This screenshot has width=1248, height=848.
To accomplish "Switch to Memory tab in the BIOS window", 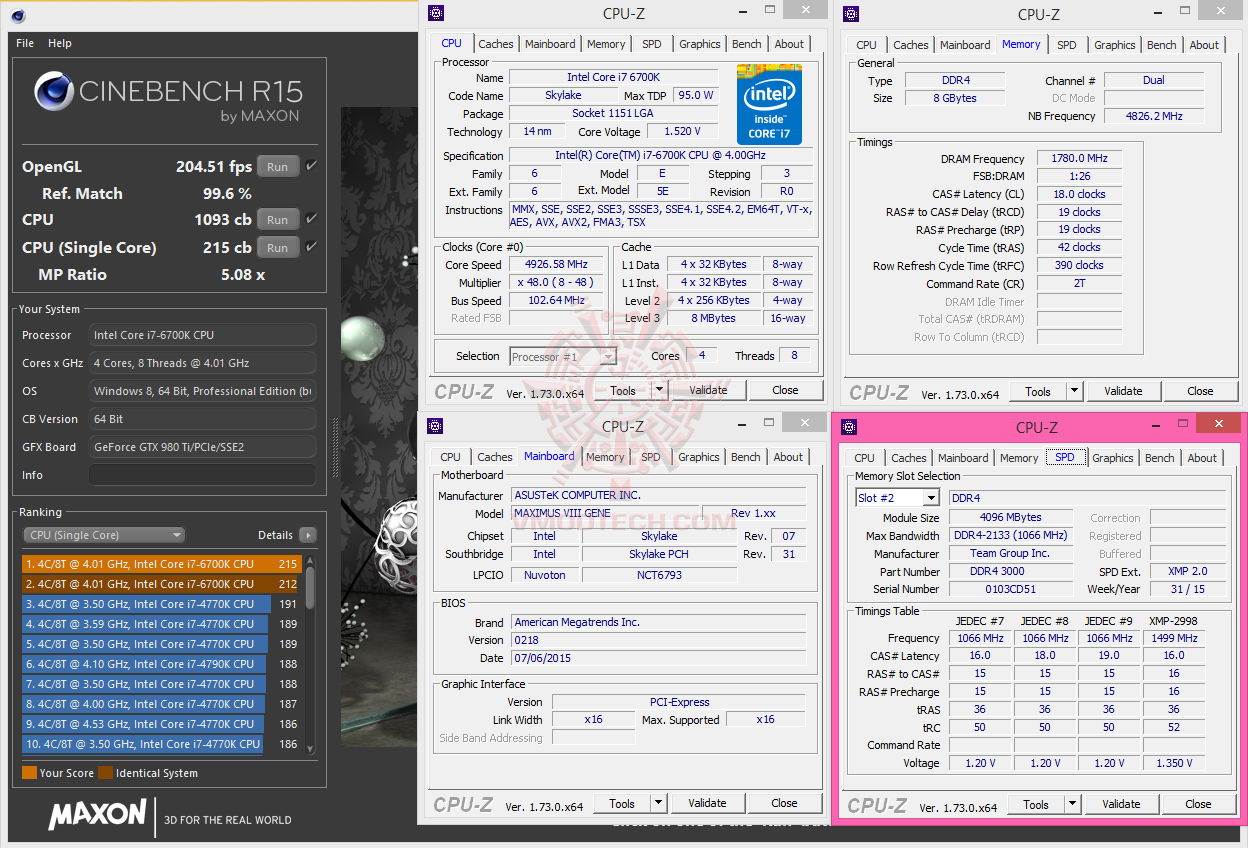I will pos(605,457).
